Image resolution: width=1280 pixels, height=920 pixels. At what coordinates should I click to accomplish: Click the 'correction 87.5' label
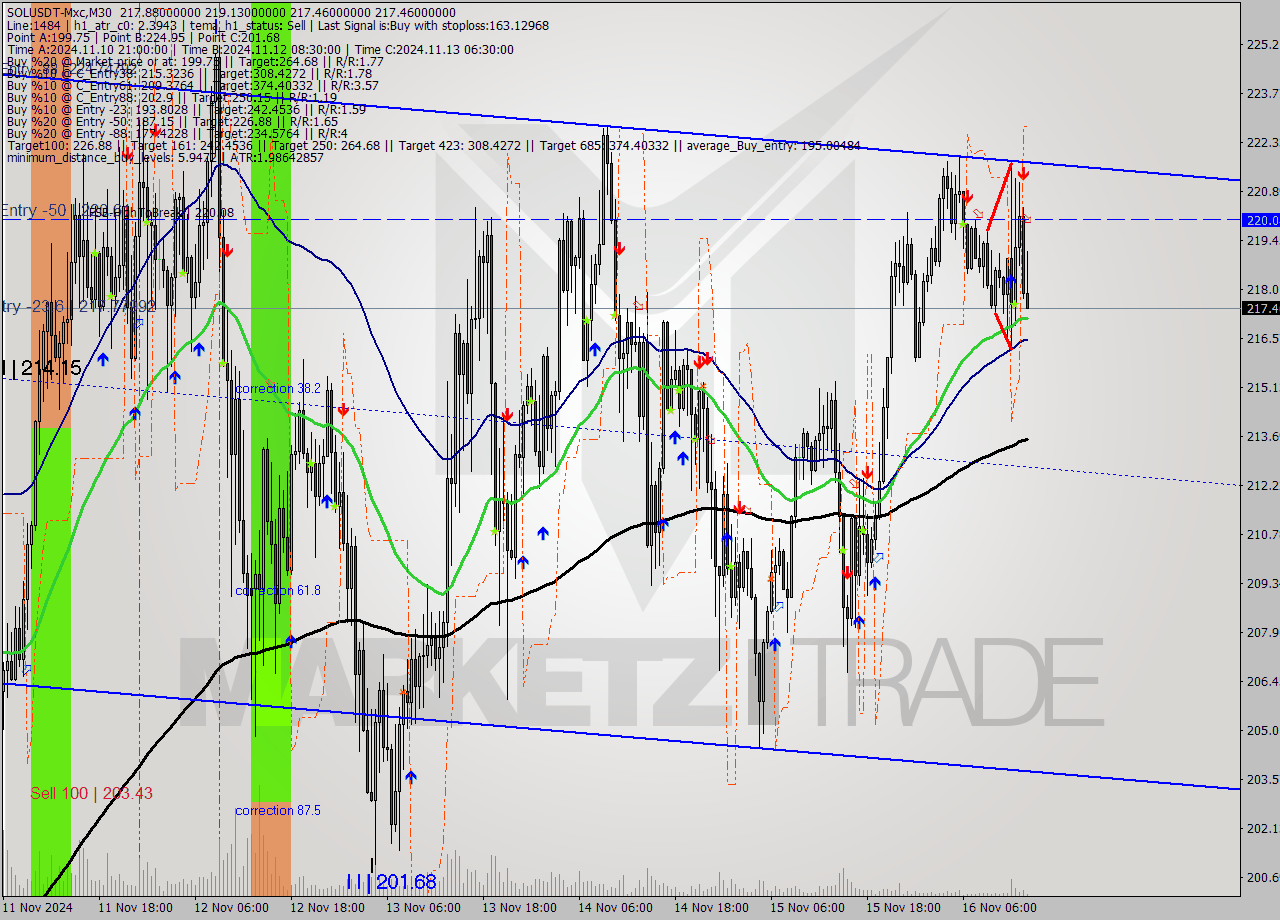278,810
